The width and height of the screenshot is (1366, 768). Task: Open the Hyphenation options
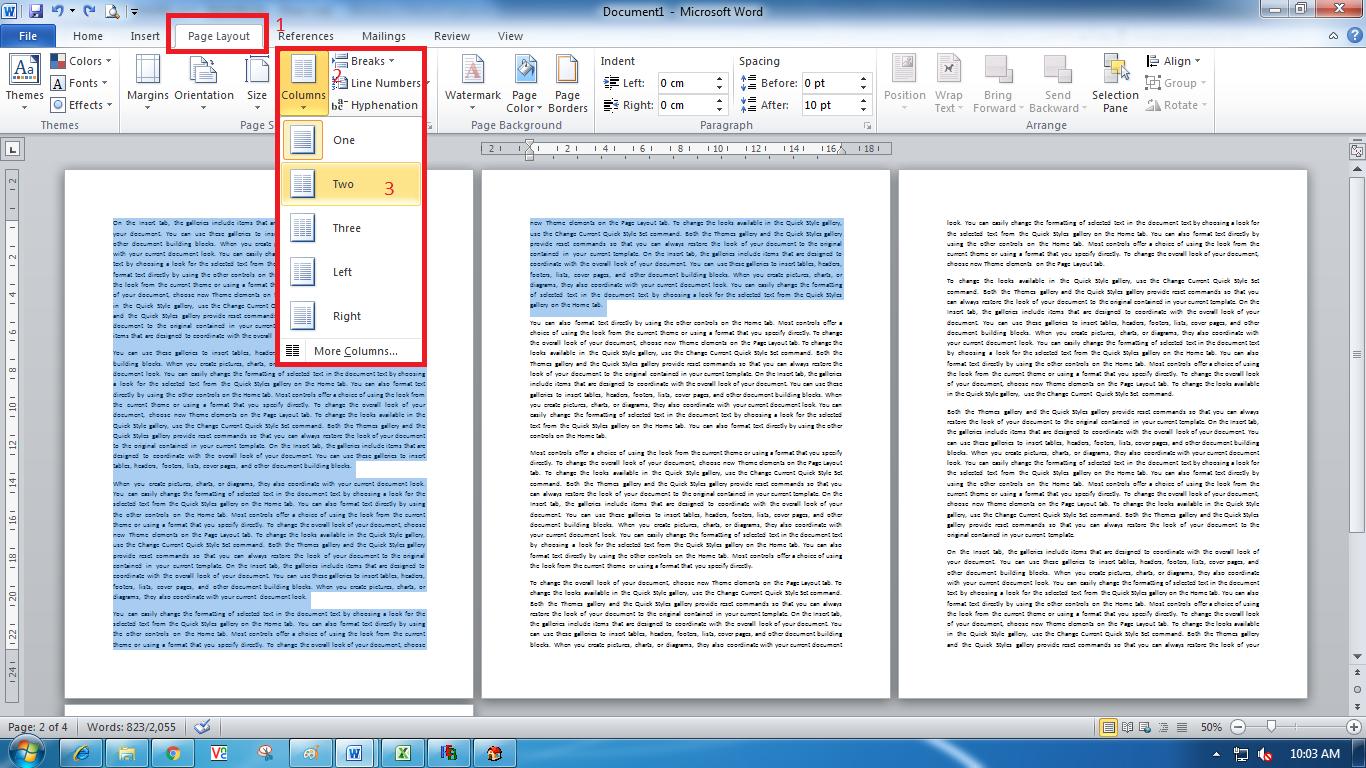[x=375, y=105]
